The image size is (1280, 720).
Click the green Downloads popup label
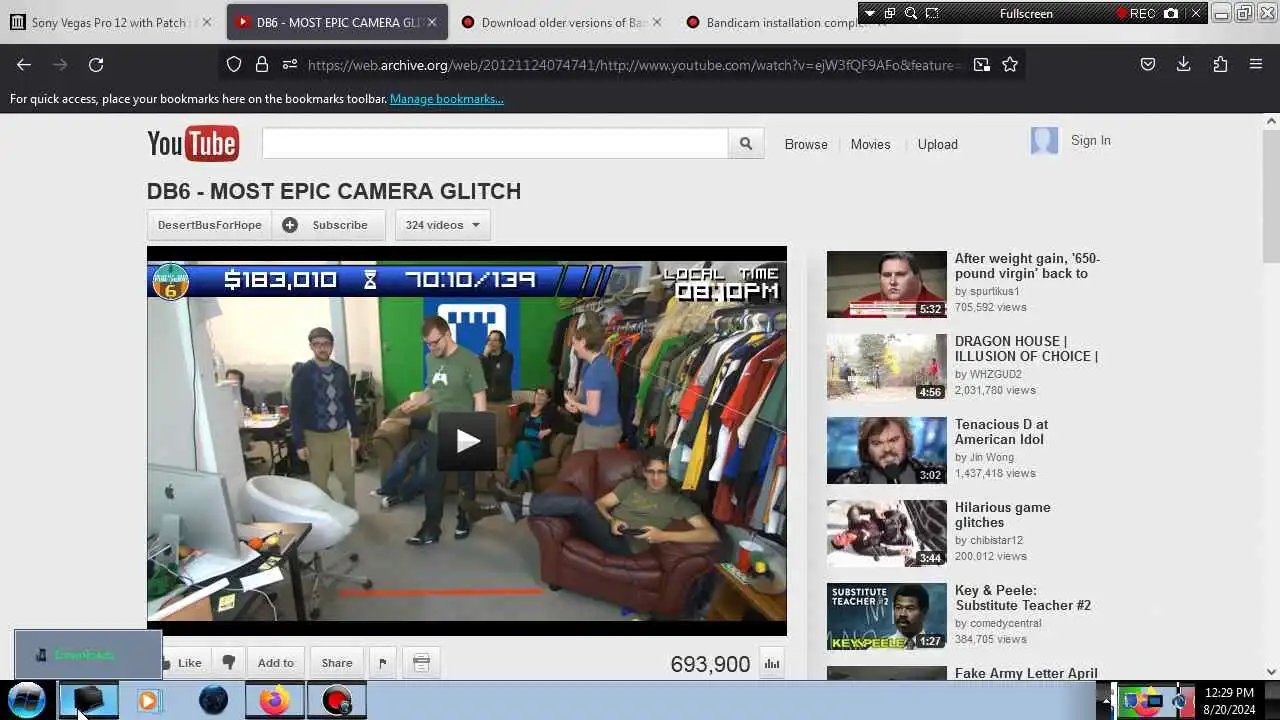click(84, 655)
